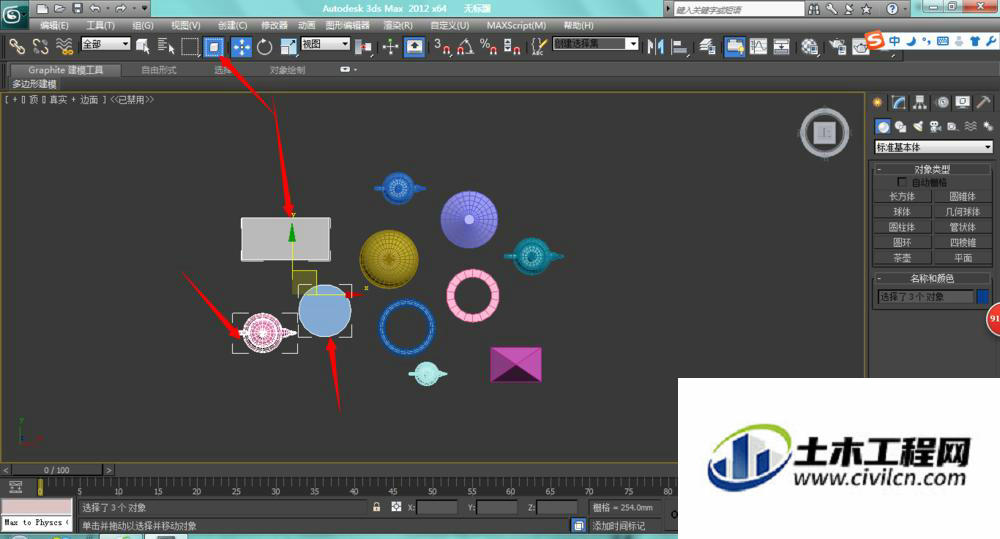Click the search keyword input field
Image resolution: width=1000 pixels, height=539 pixels.
click(x=739, y=10)
